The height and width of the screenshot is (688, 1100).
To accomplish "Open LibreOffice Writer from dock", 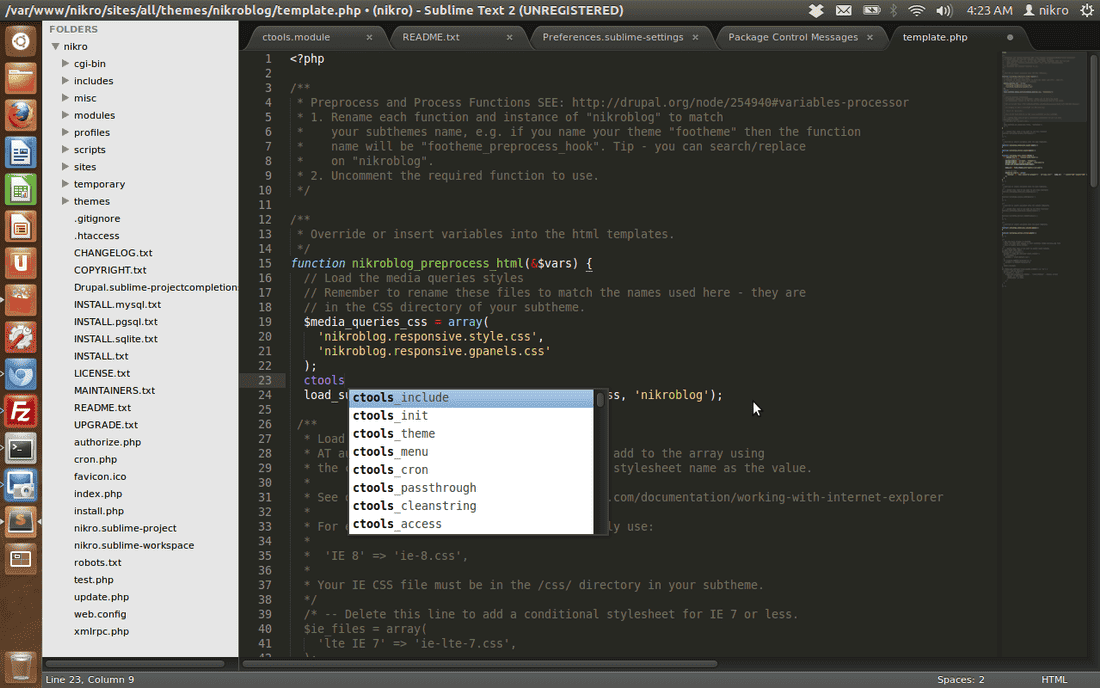I will 20,152.
